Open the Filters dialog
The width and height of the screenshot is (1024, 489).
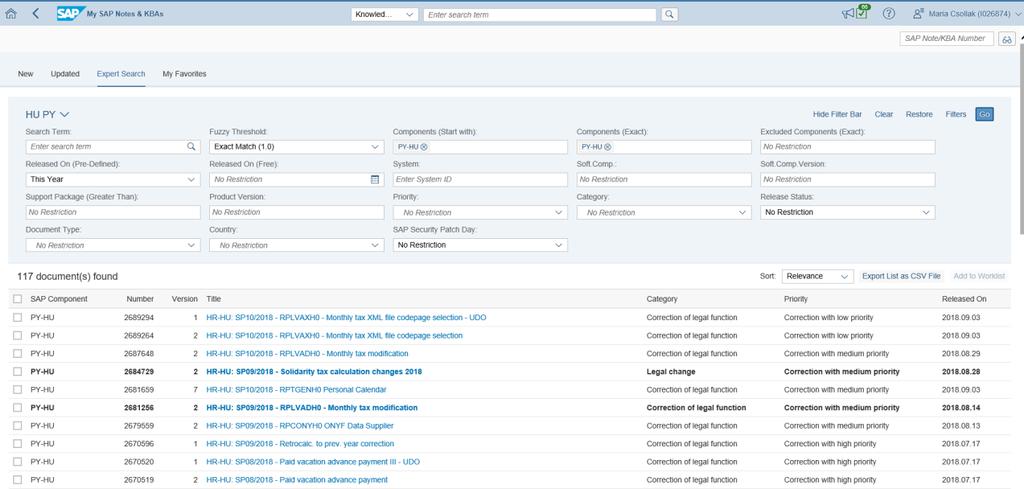[955, 114]
